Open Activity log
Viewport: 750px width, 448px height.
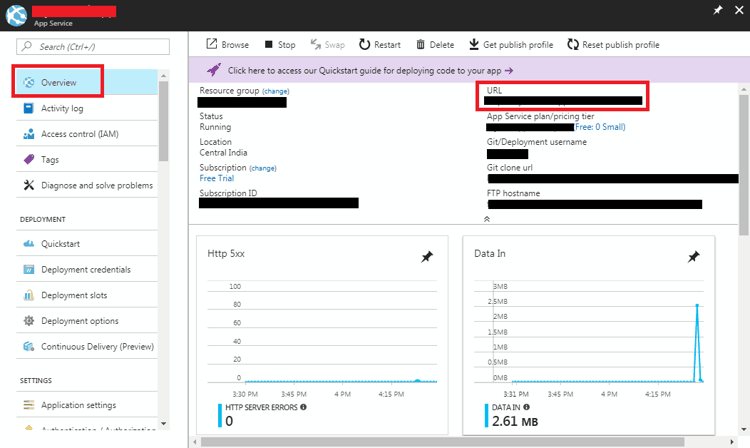[62, 108]
